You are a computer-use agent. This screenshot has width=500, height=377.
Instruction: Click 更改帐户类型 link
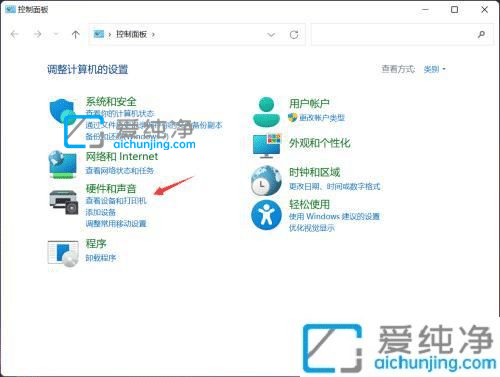[322, 117]
